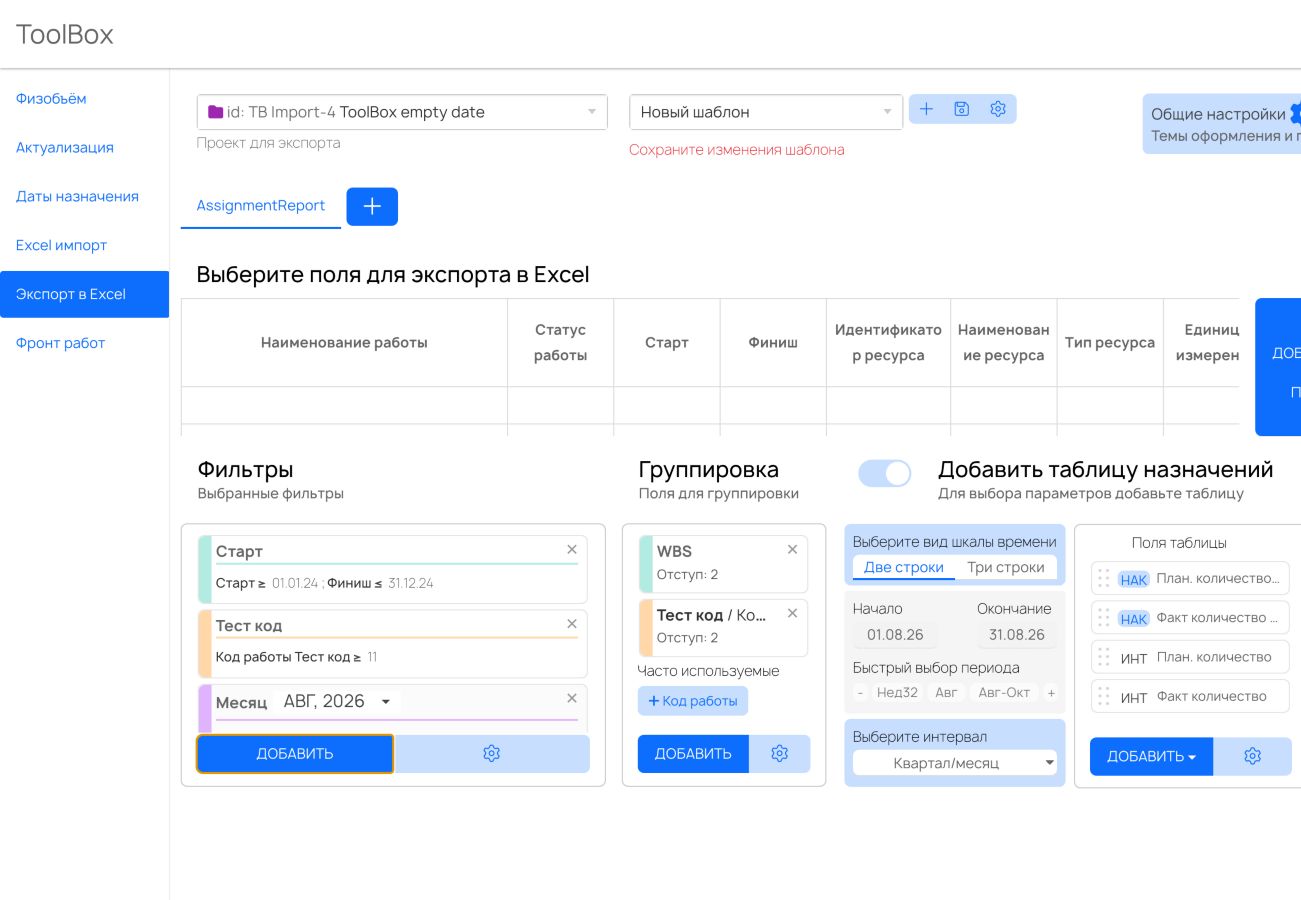Grab drag handle of НАК Факт количество row
The height and width of the screenshot is (900, 1301).
click(1104, 618)
